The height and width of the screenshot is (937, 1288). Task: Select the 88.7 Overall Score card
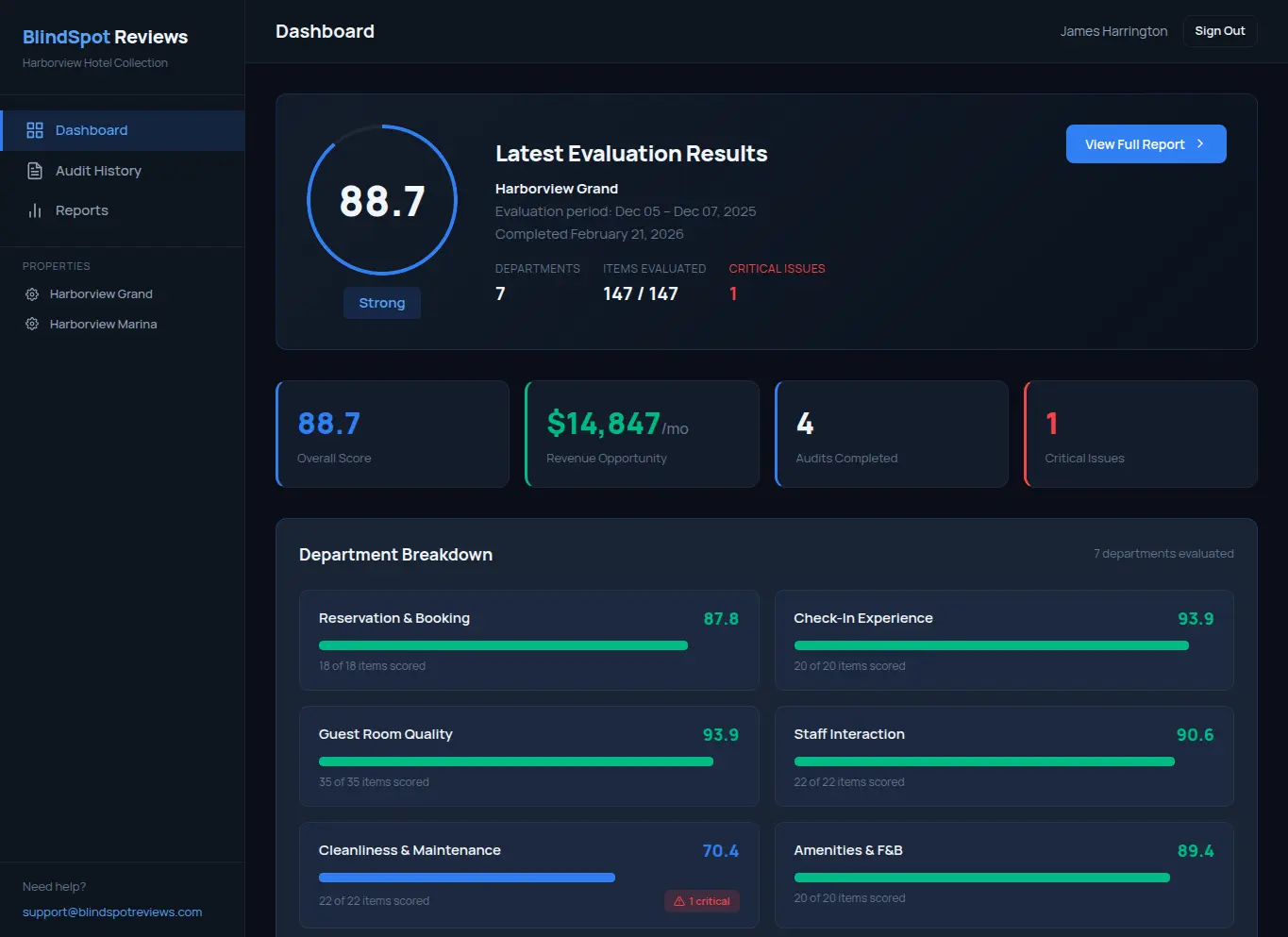tap(393, 434)
